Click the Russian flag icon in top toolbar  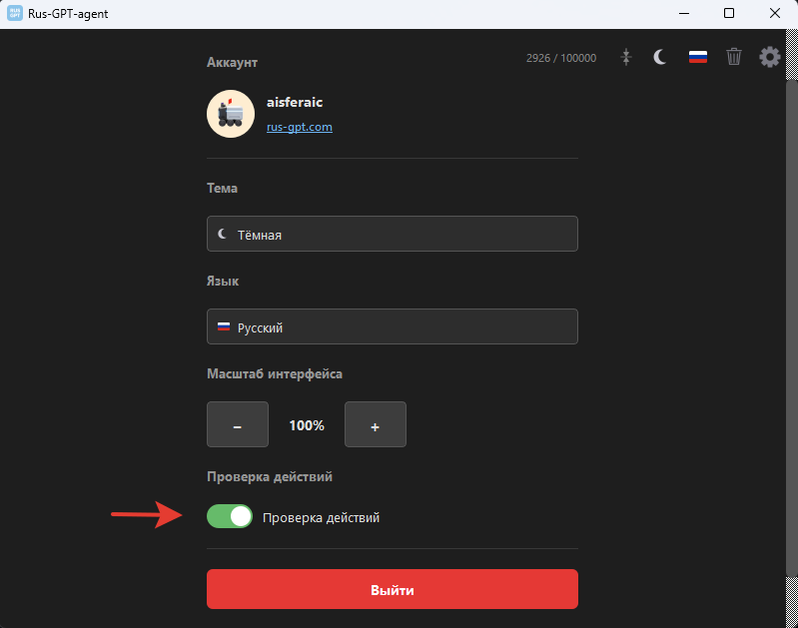[x=698, y=58]
